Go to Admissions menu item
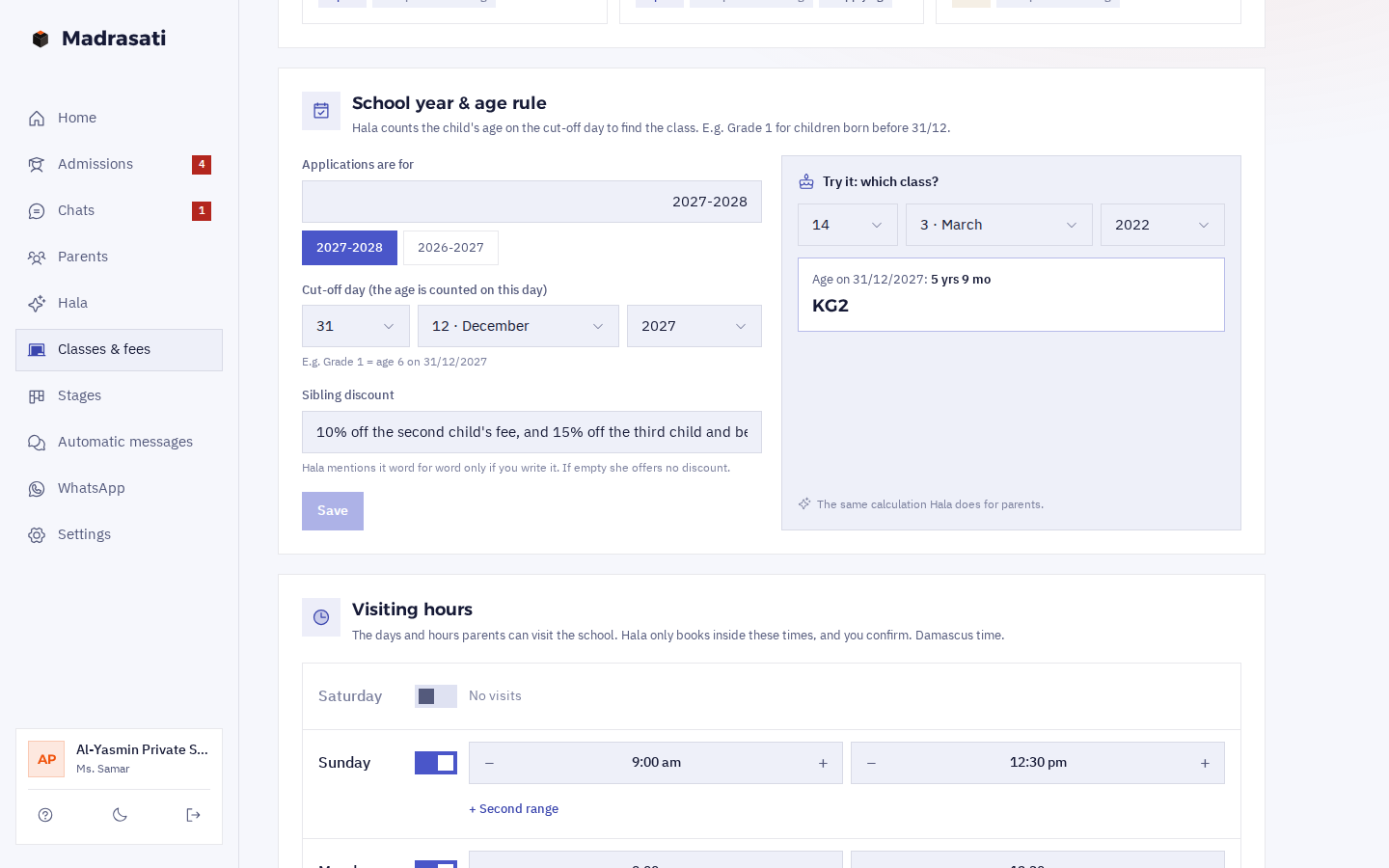The image size is (1389, 868). 120,165
